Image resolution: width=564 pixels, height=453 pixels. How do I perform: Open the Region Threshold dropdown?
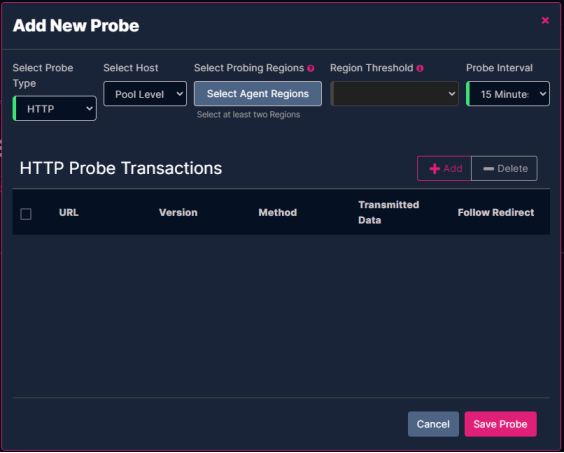coord(394,94)
